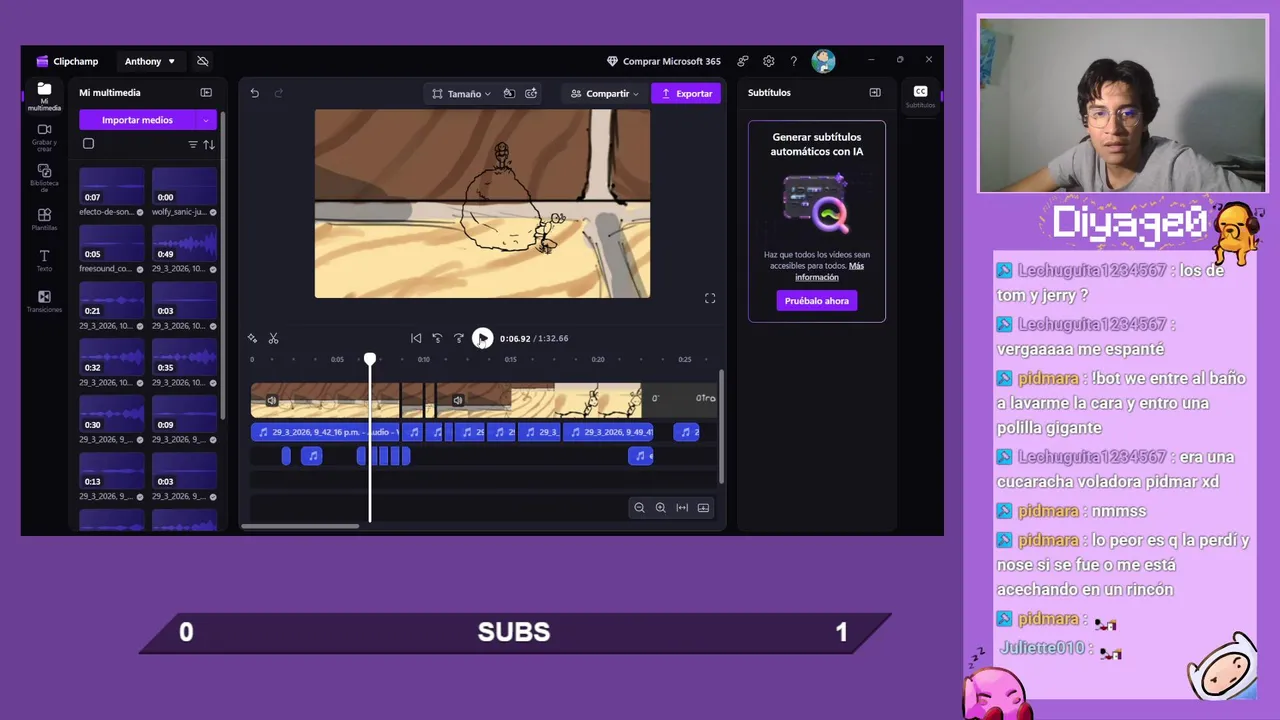Click Comprar Microsoft 365
The image size is (1280, 720).
coord(664,61)
